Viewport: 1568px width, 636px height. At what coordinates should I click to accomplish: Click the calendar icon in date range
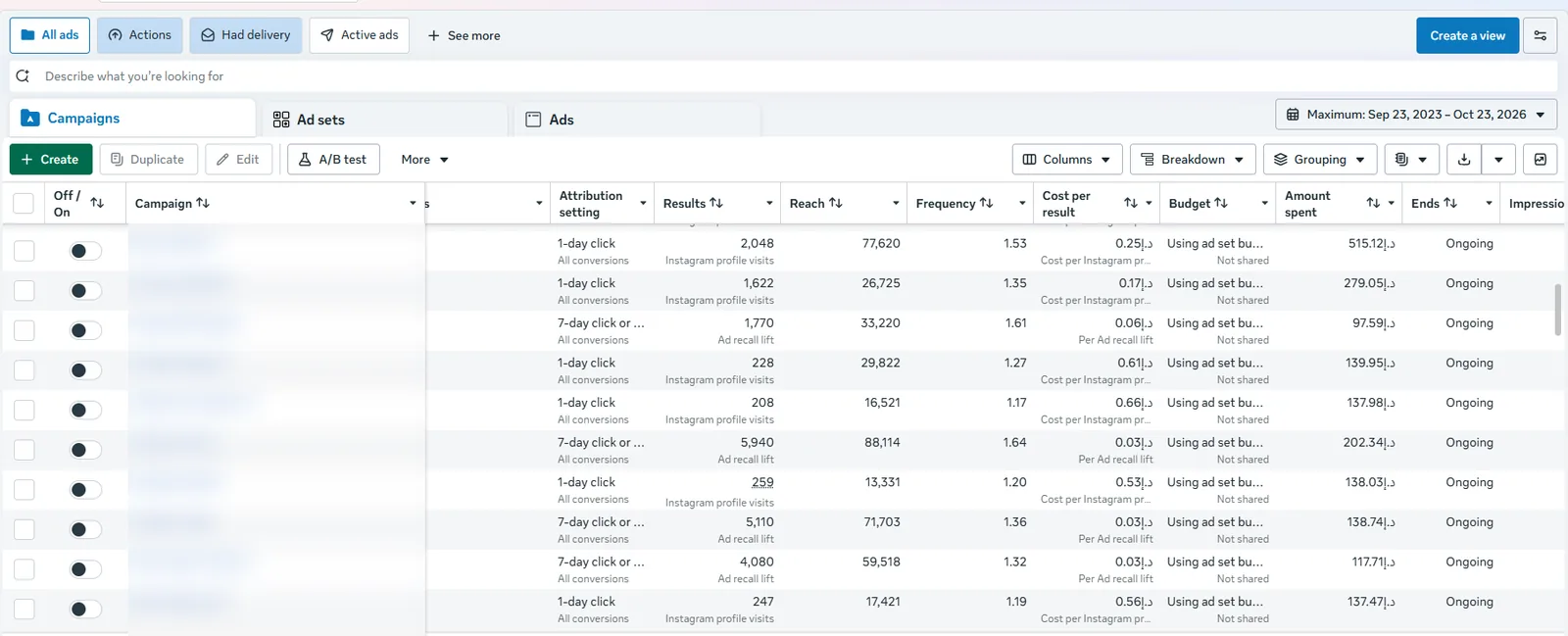point(1293,115)
